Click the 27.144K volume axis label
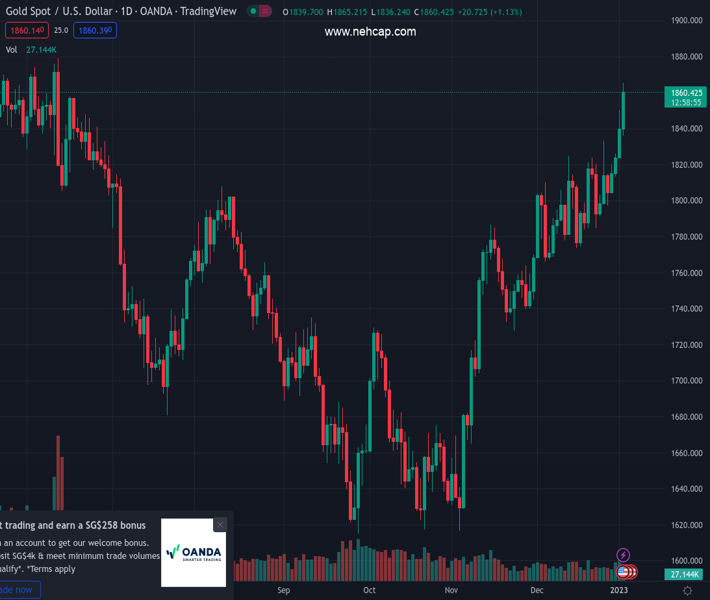The height and width of the screenshot is (600, 710). (685, 575)
